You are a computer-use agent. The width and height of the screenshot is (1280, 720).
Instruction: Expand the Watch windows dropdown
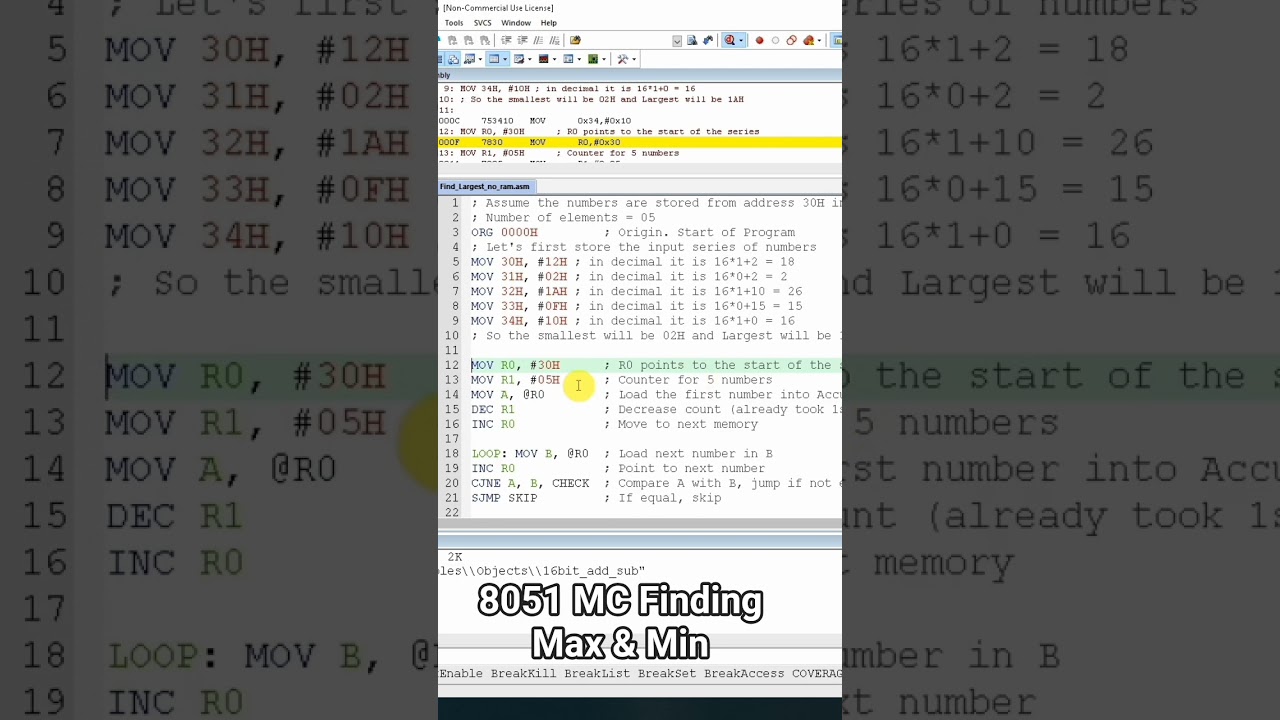pos(480,59)
